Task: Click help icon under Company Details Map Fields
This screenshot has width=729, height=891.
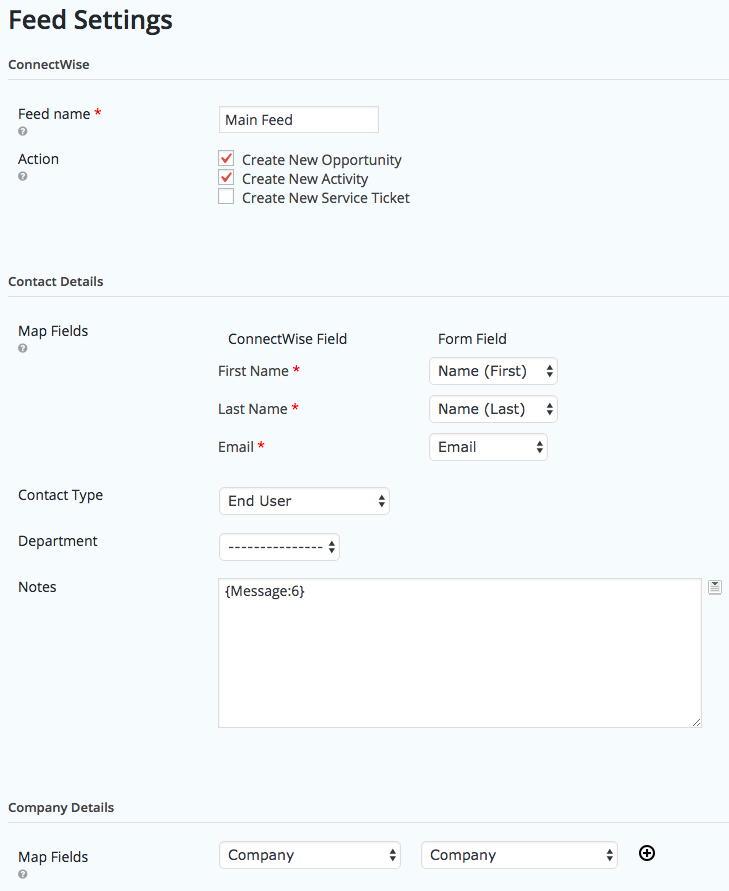Action: (x=23, y=875)
